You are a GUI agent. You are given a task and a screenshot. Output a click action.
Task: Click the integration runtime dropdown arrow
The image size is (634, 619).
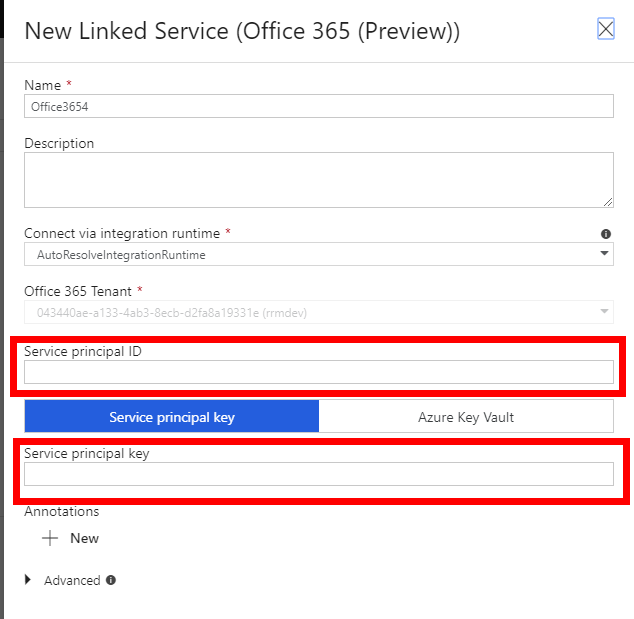pyautogui.click(x=604, y=254)
